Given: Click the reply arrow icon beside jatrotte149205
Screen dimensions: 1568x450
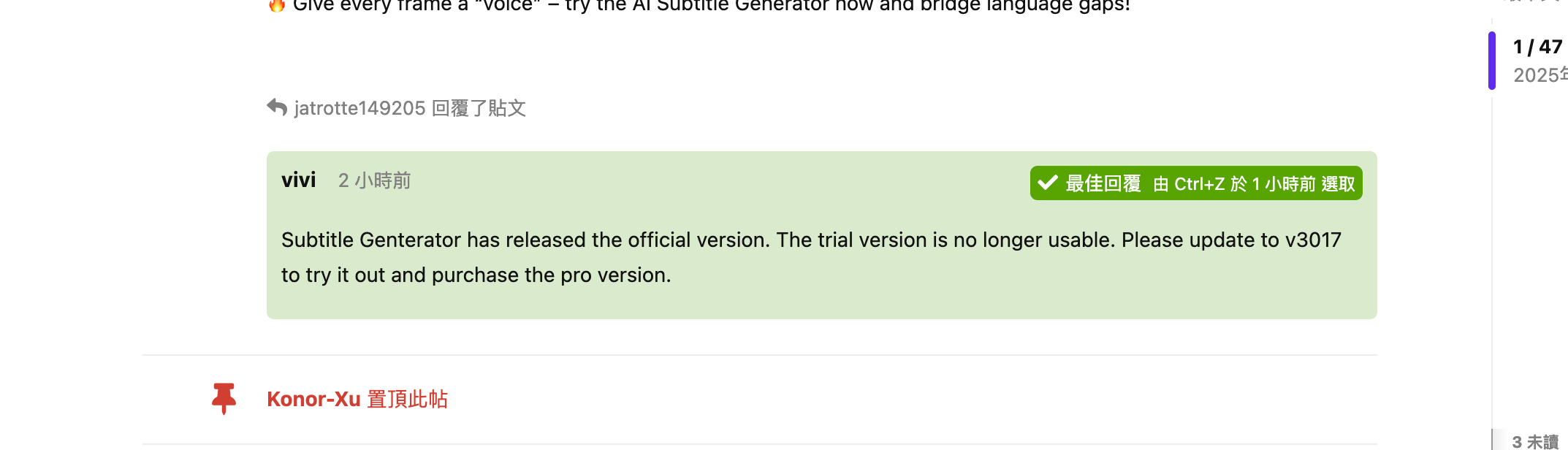Looking at the screenshot, I should pyautogui.click(x=277, y=107).
